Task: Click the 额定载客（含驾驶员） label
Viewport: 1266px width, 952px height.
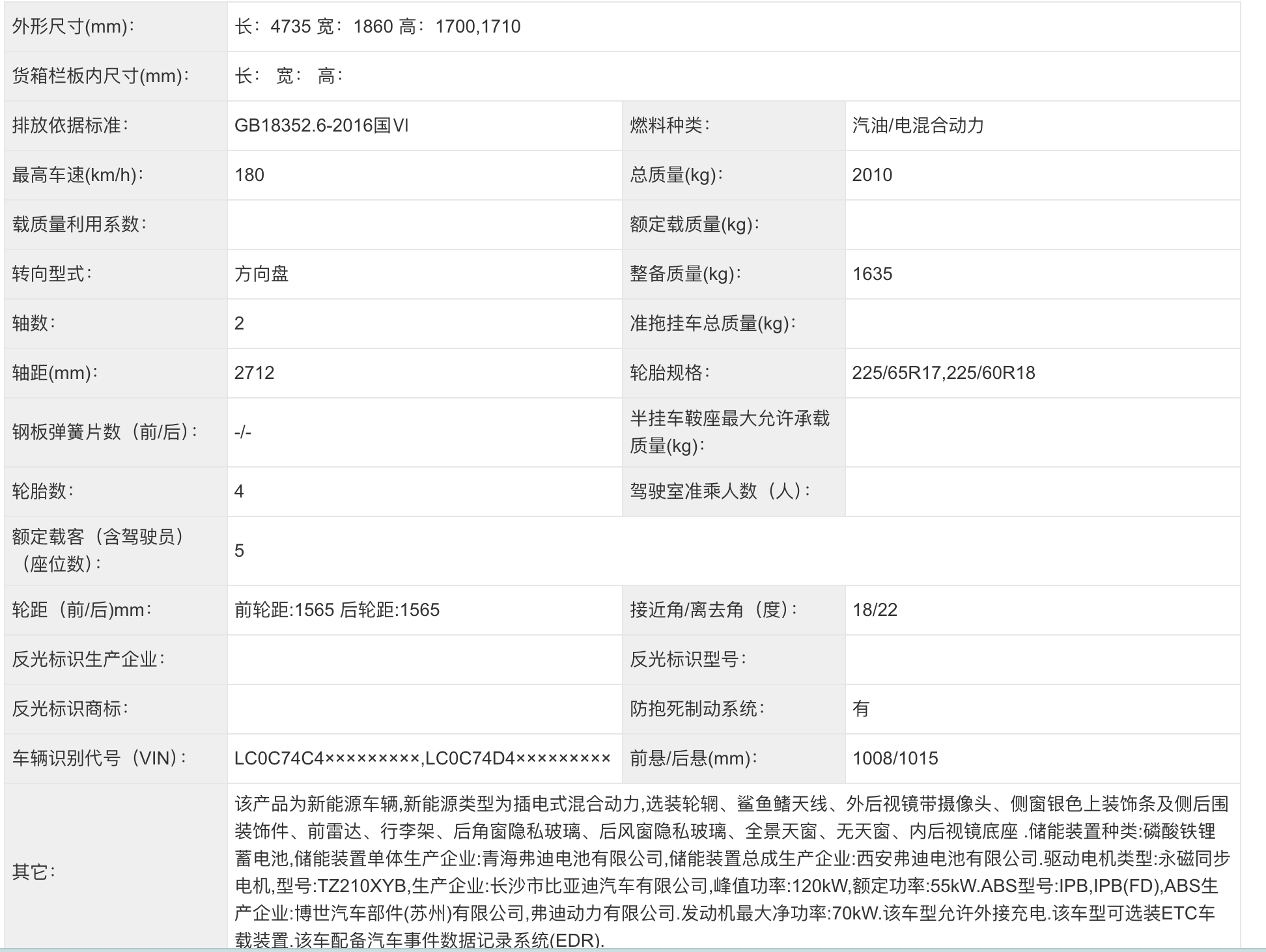Action: point(98,551)
